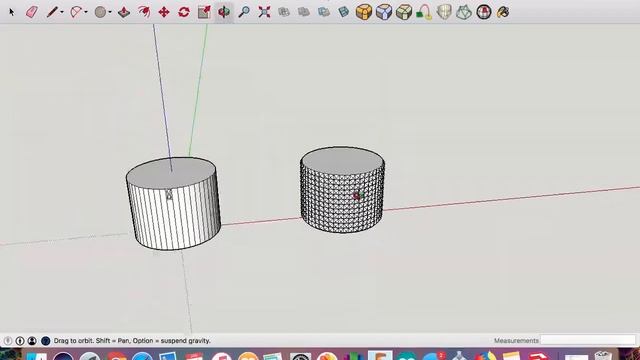The width and height of the screenshot is (640, 360).
Task: Click the blue cube icon before the orange box
Action: click(x=344, y=12)
